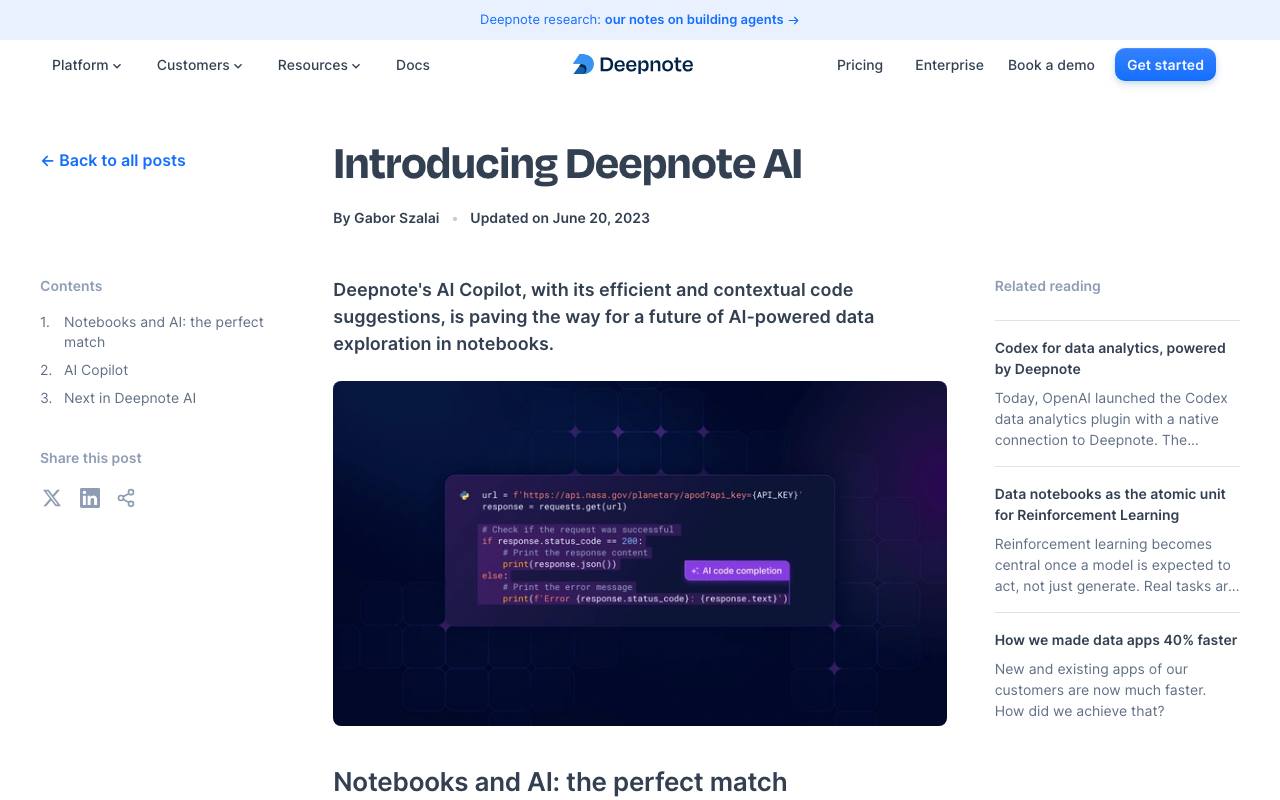Click the 'Related reading' heading

(1047, 286)
